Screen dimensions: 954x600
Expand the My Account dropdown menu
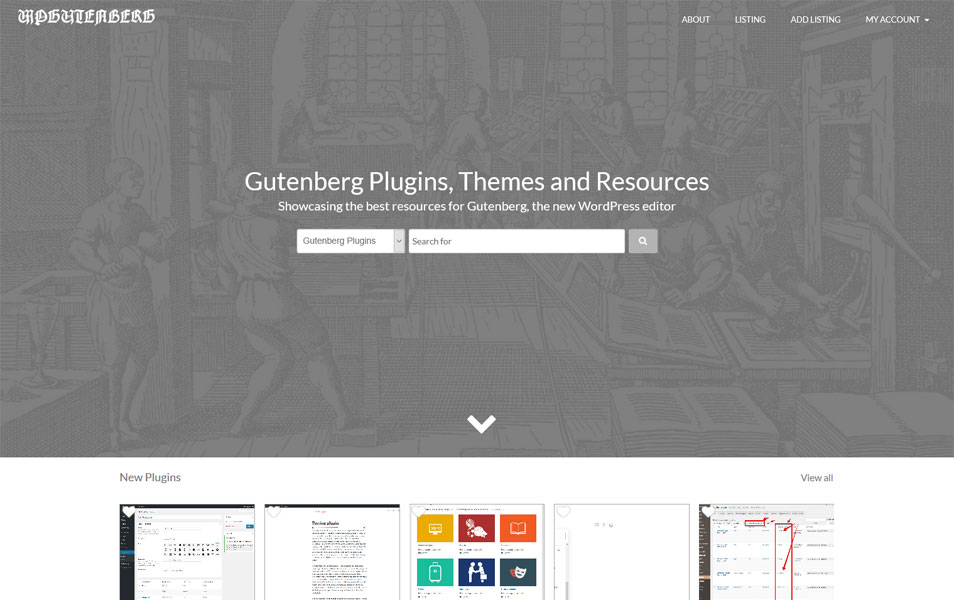pos(897,19)
